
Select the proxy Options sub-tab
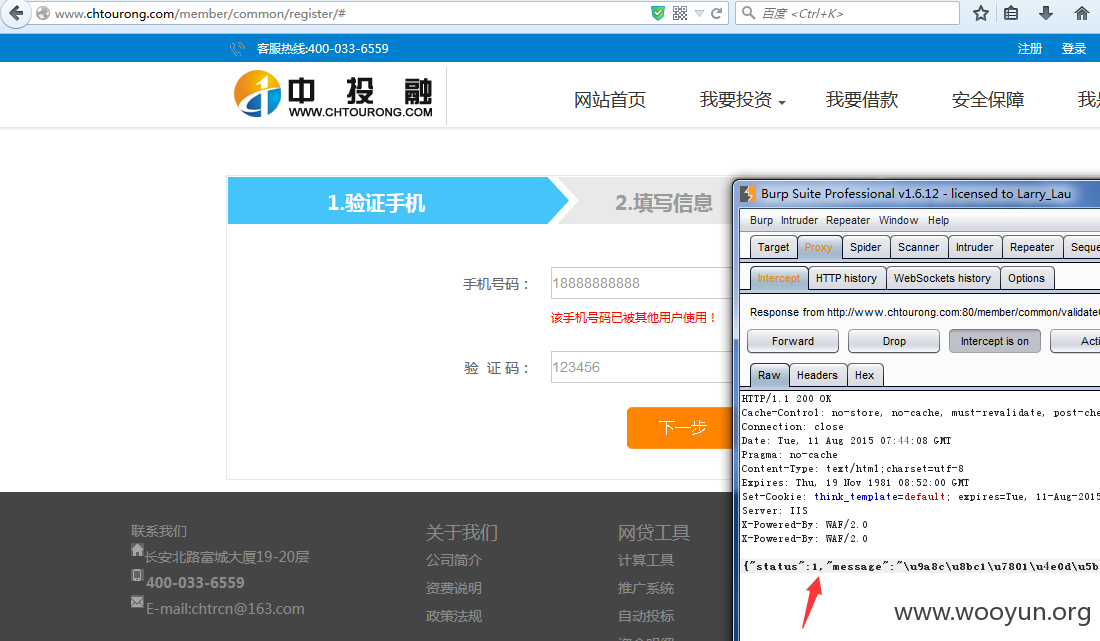1026,278
